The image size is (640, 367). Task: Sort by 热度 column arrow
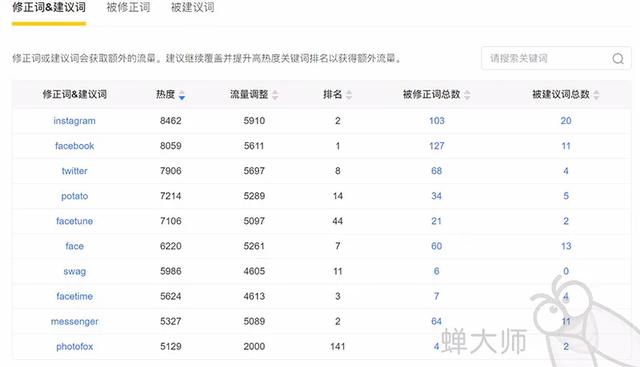click(182, 95)
